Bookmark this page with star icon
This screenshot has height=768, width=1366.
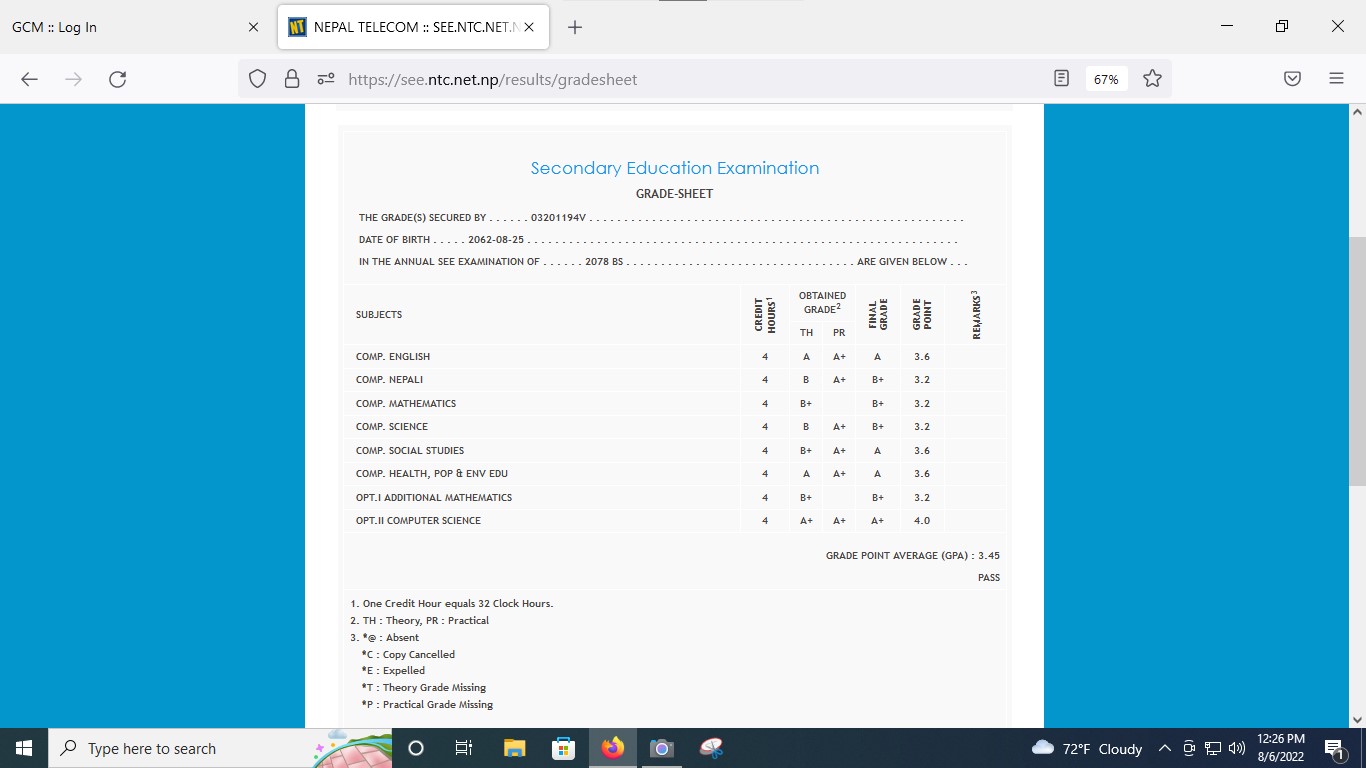click(x=1152, y=79)
